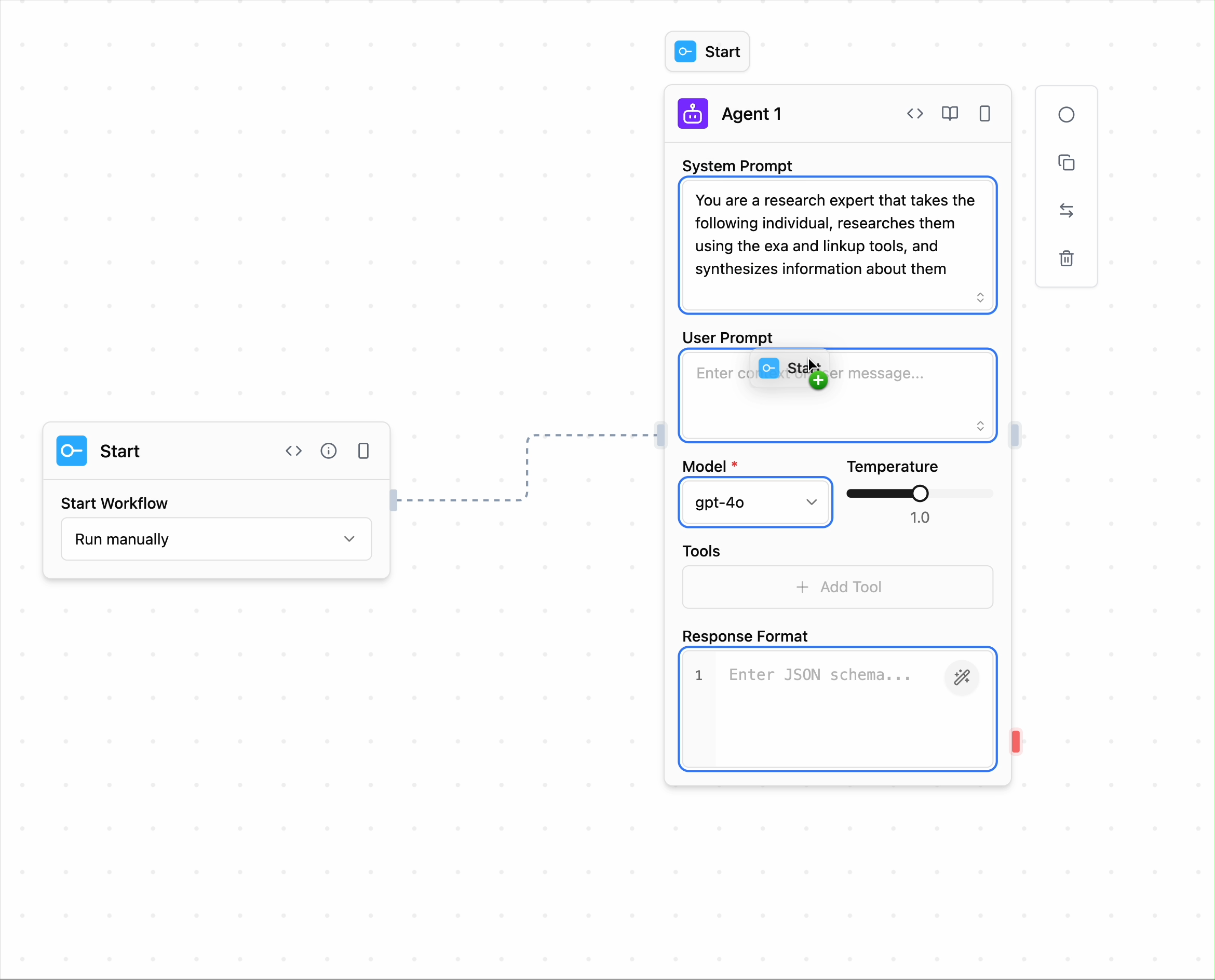Image resolution: width=1215 pixels, height=980 pixels.
Task: Delete block with trash icon
Action: pyautogui.click(x=1066, y=258)
